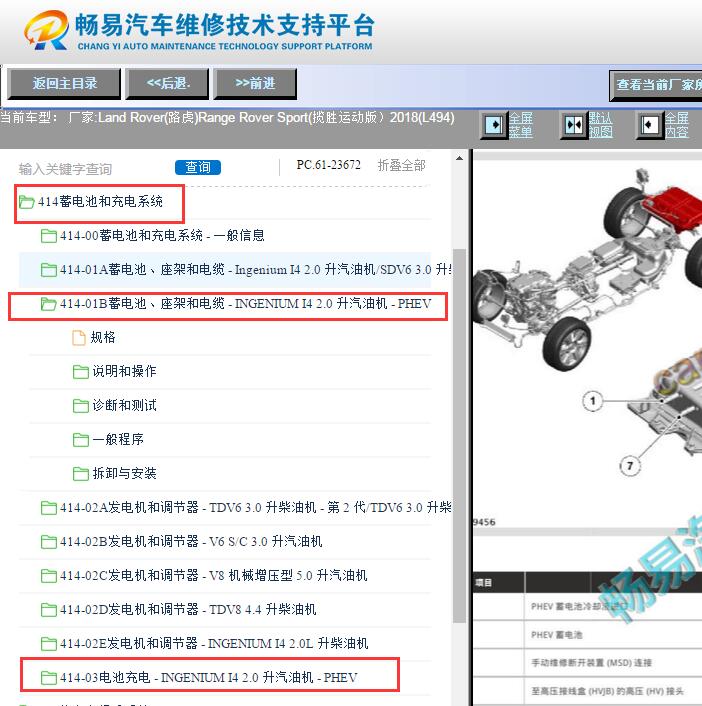702x706 pixels.
Task: Expand the 诊断和测试 folder icon
Action: 81,406
